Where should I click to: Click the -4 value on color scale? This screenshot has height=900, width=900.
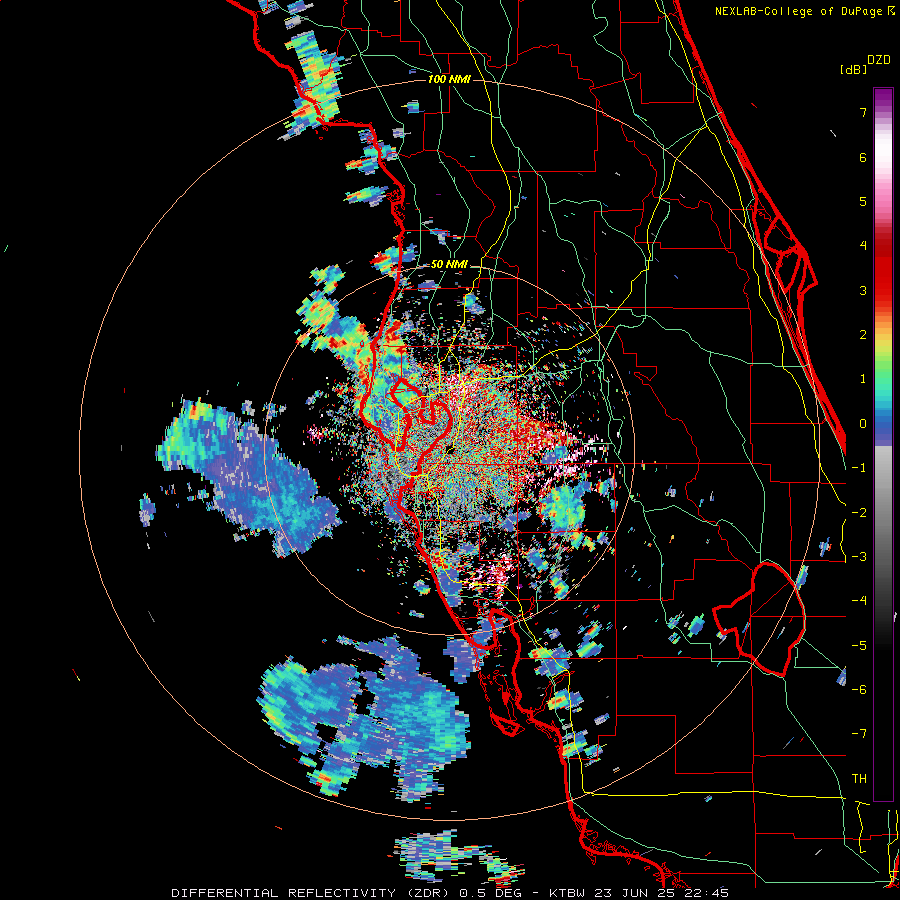pos(859,601)
